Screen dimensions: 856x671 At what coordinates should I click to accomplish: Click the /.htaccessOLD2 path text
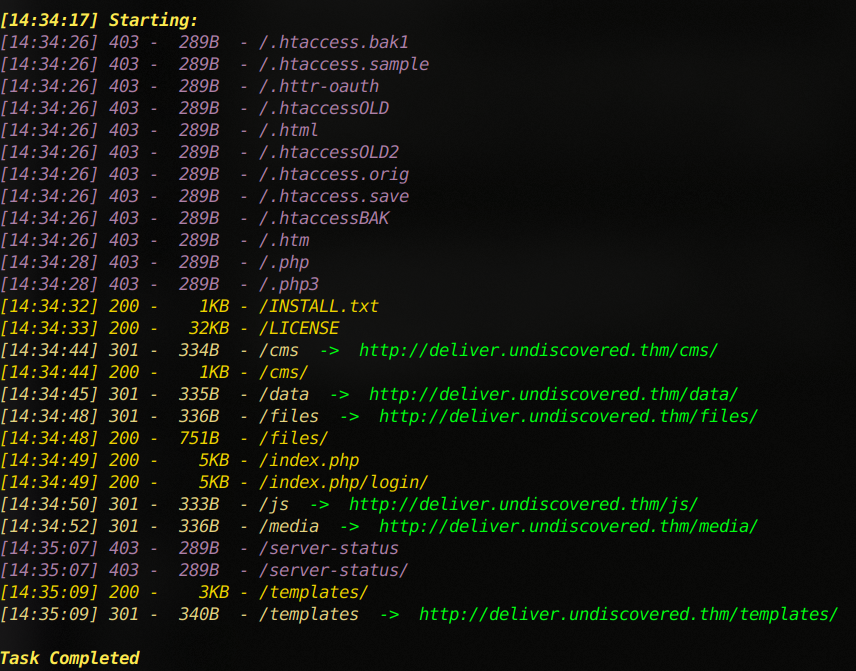[329, 152]
